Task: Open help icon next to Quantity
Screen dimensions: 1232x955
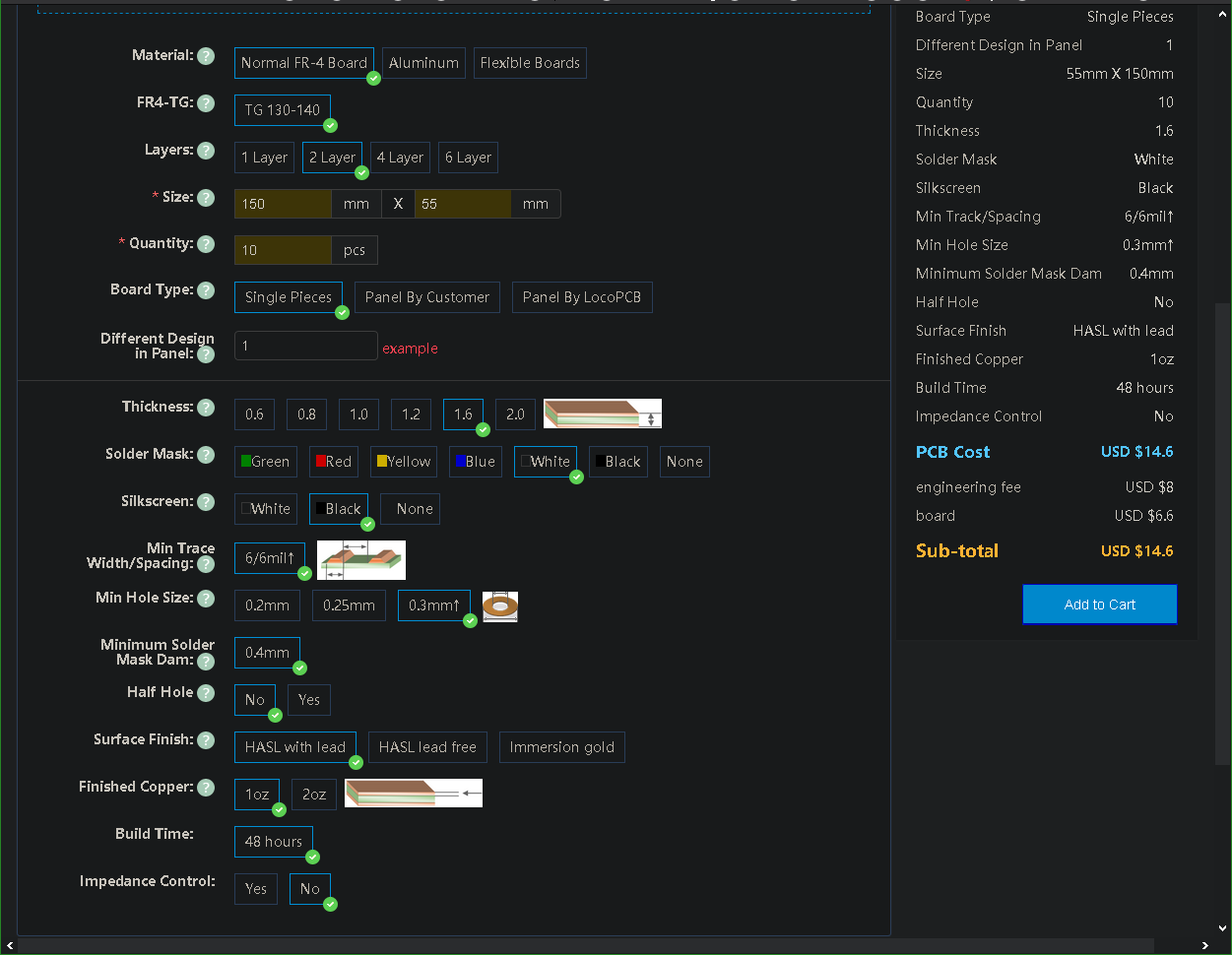Action: (x=206, y=244)
